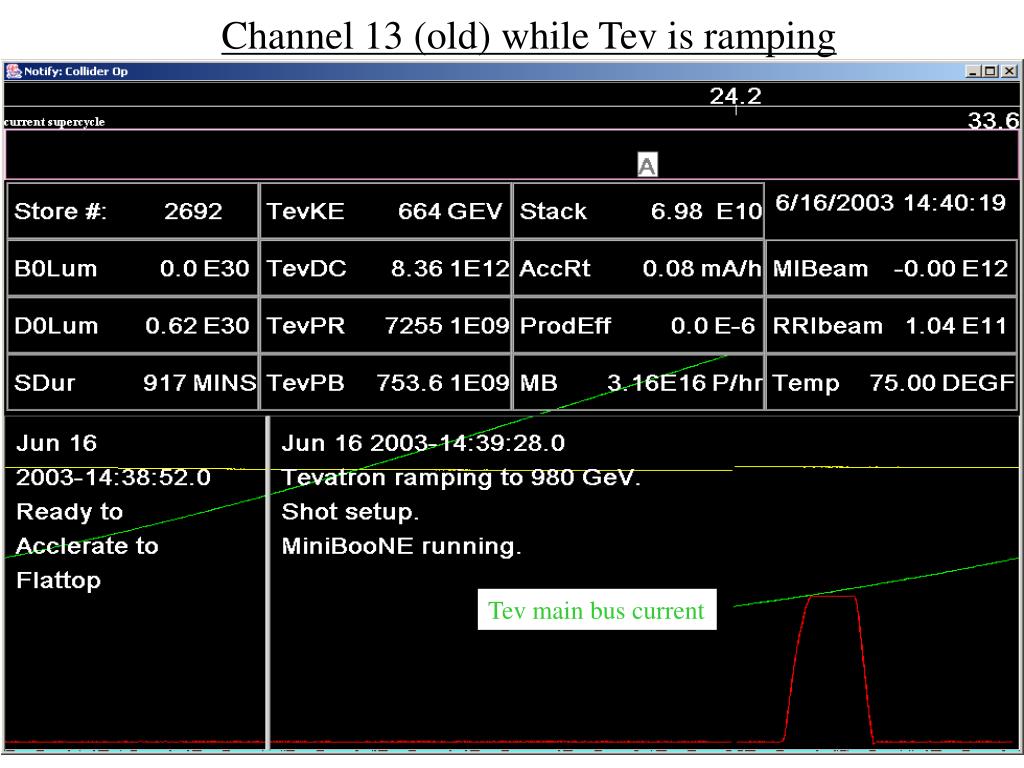Screen dimensions: 1024x768
Task: Select the 'Temp 75.00 DEGF' cell
Action: pos(891,383)
